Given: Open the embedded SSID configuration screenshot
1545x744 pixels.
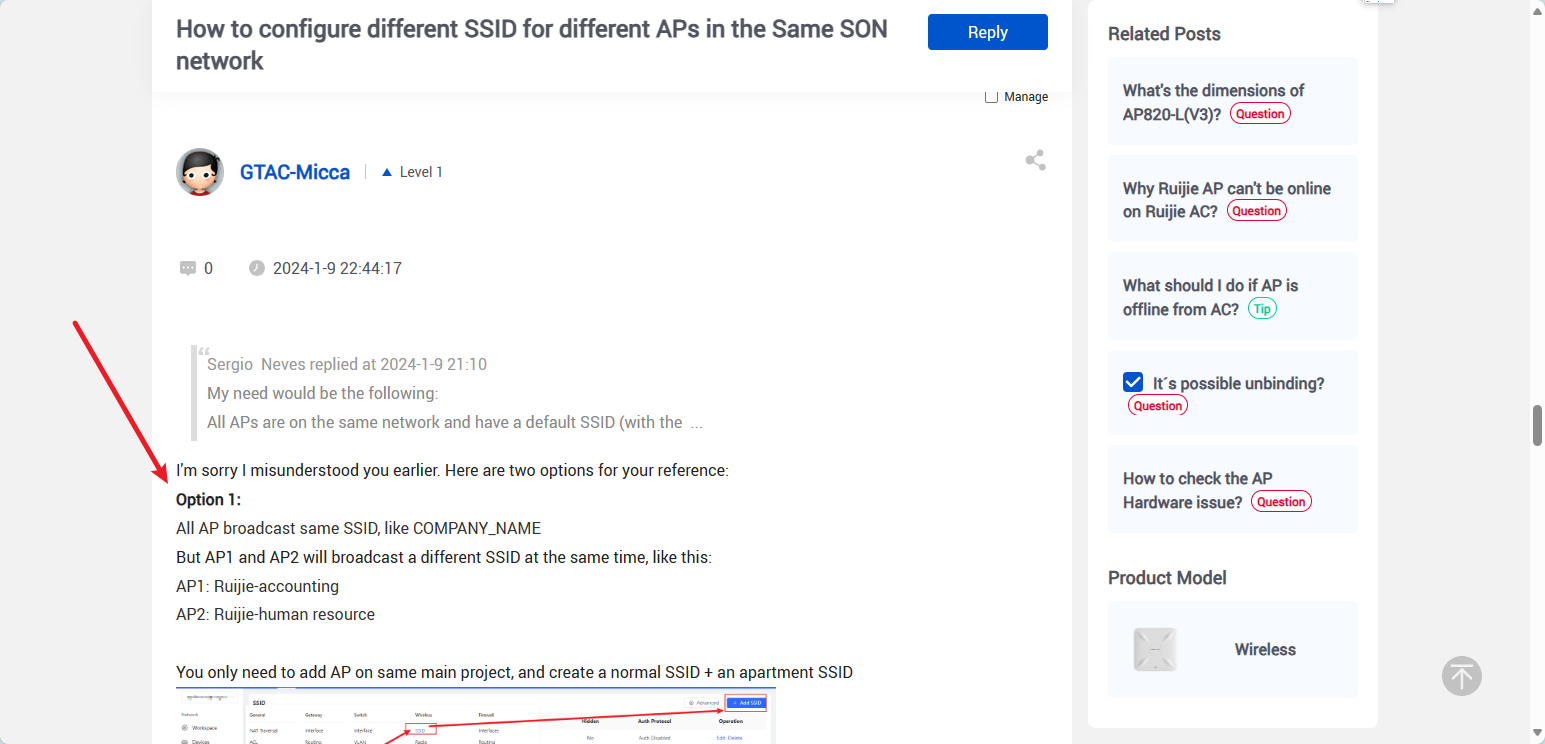Looking at the screenshot, I should (476, 716).
